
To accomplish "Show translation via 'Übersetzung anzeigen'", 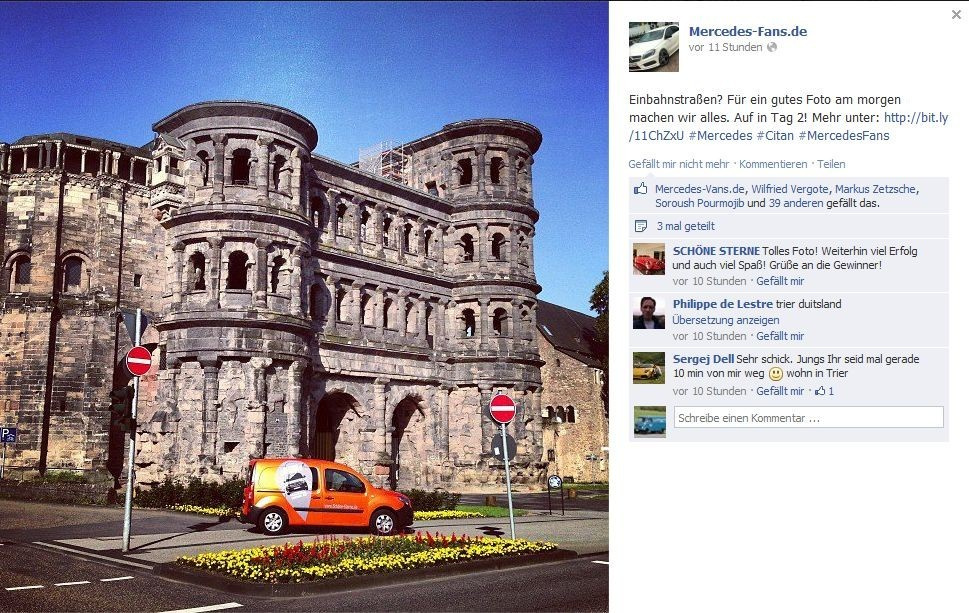I will tap(726, 320).
